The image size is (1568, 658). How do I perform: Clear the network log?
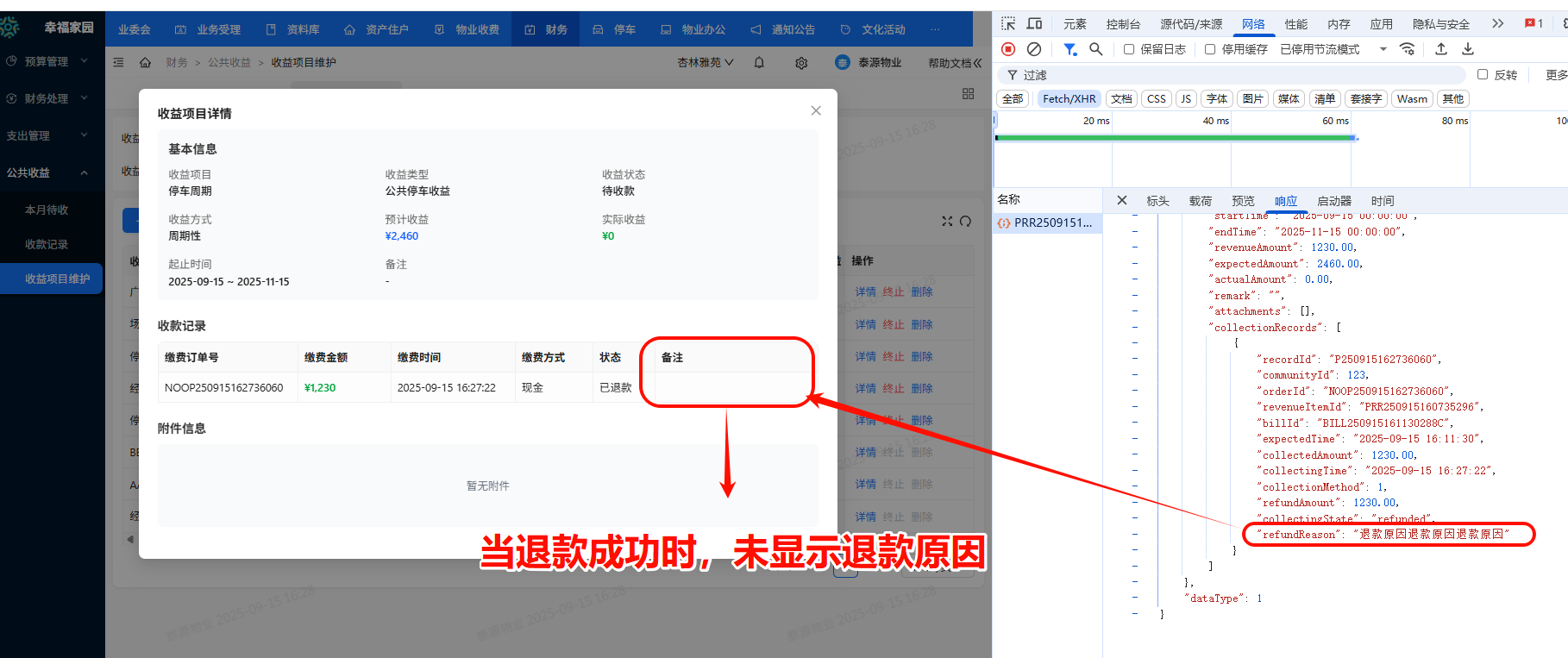1034,49
